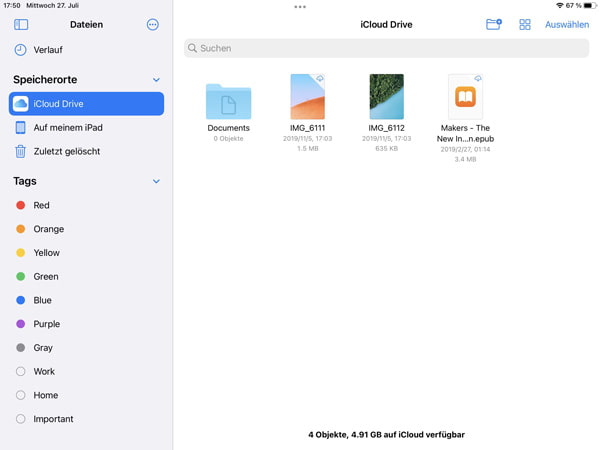Click the iCloud Drive cloud icon

click(x=21, y=103)
